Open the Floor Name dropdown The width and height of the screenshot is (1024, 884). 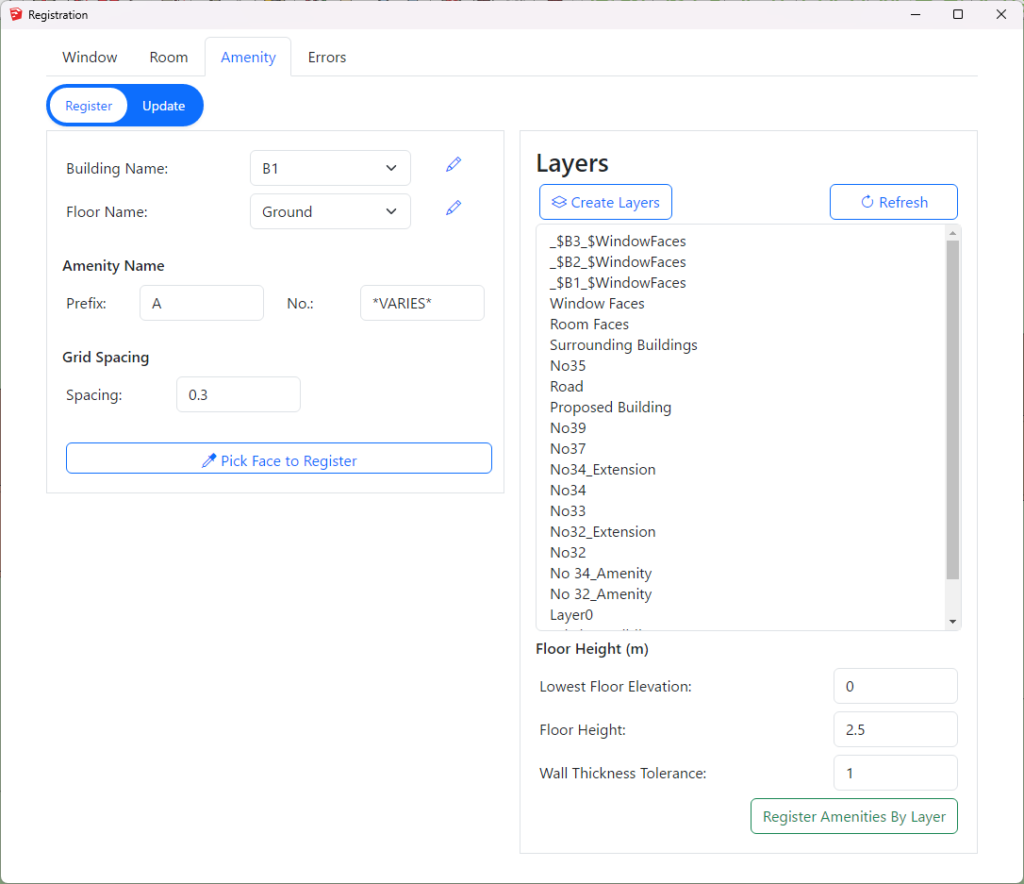pyautogui.click(x=330, y=212)
